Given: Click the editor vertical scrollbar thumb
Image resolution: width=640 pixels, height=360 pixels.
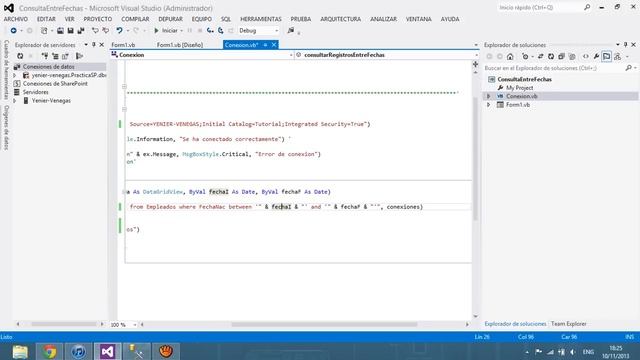Looking at the screenshot, I should point(476,159).
